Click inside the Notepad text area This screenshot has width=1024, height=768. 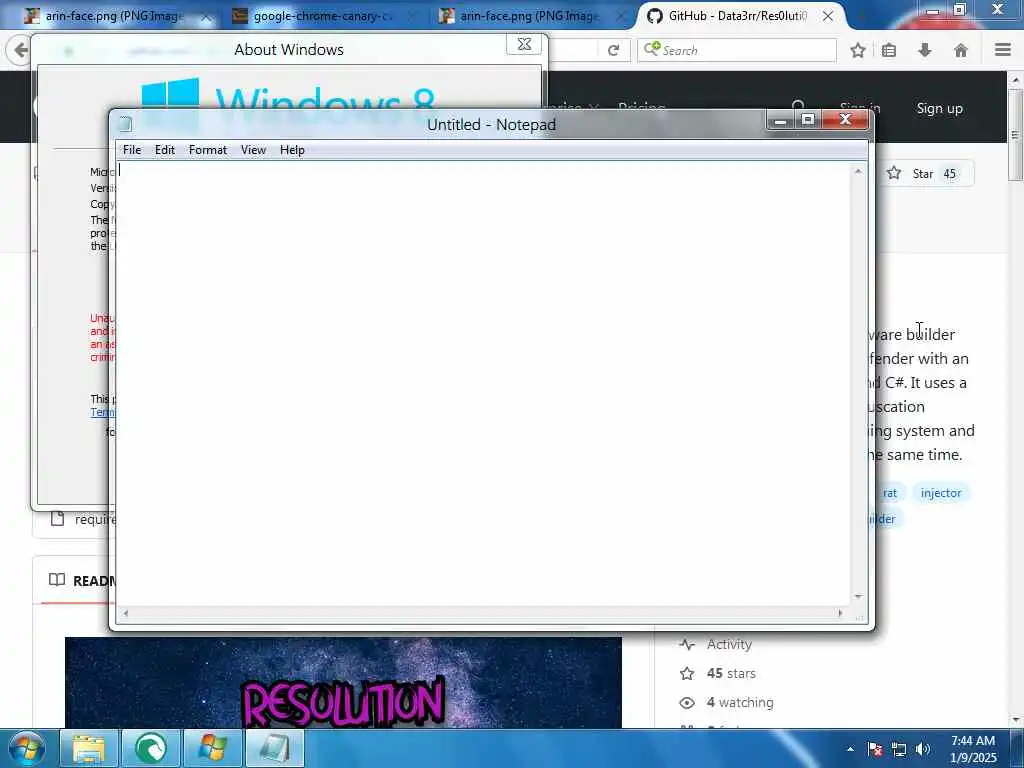(x=483, y=382)
